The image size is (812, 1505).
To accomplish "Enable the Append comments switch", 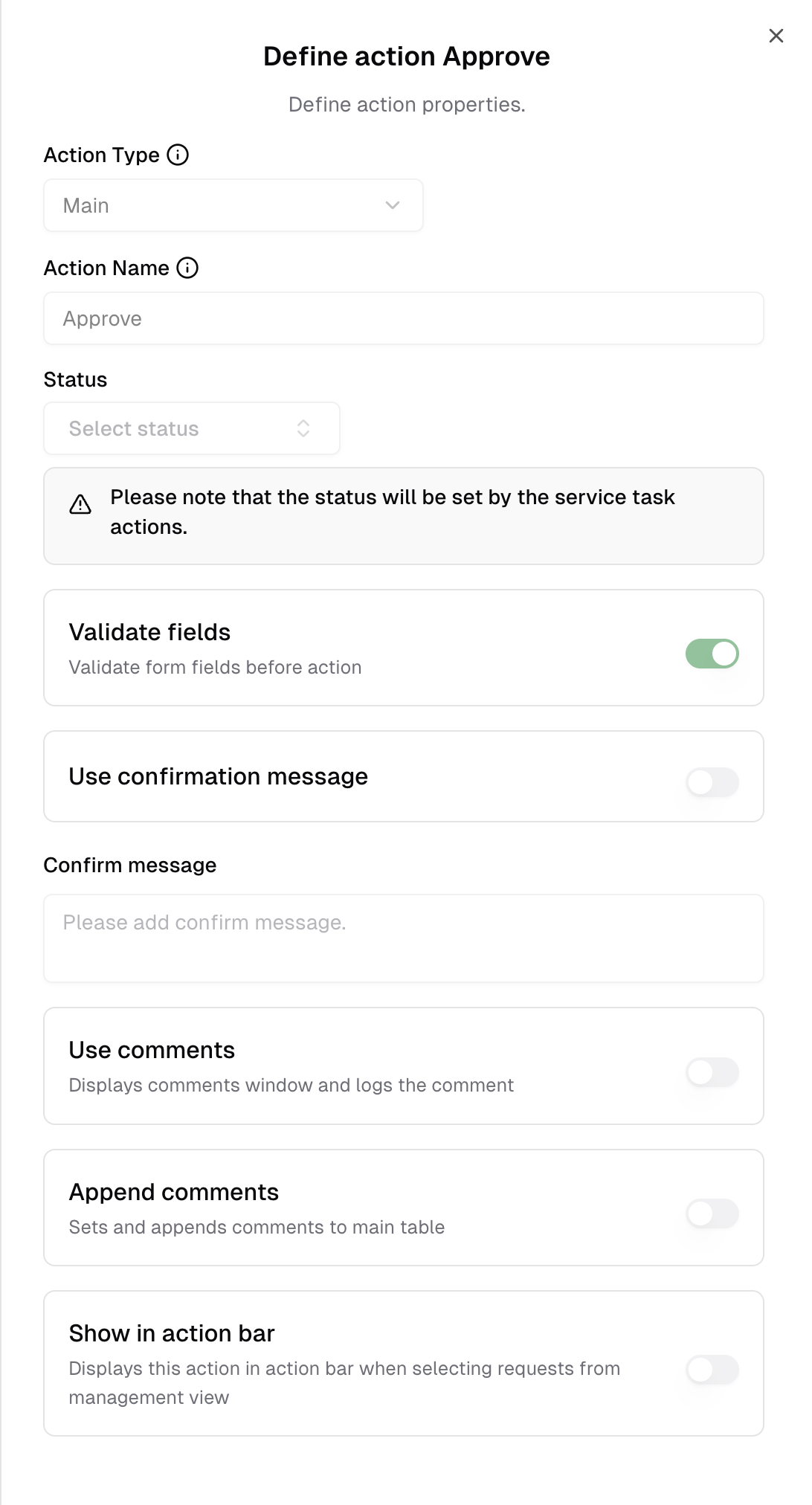I will (712, 1214).
